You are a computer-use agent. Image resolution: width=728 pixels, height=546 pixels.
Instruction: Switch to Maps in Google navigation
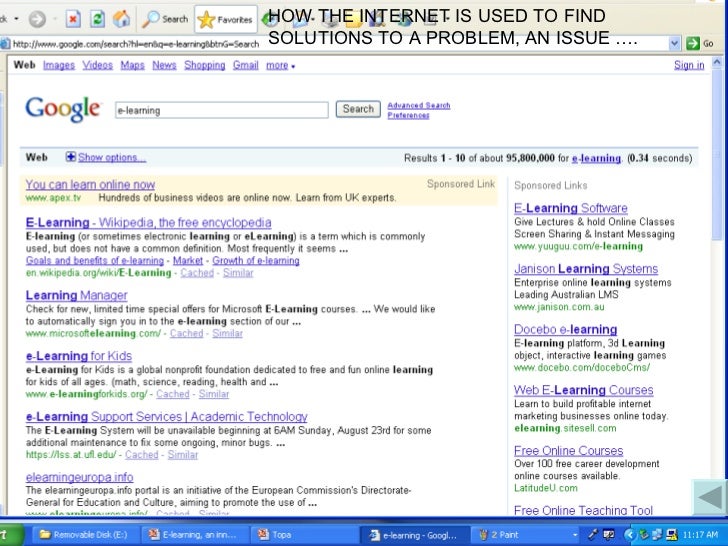coord(132,65)
